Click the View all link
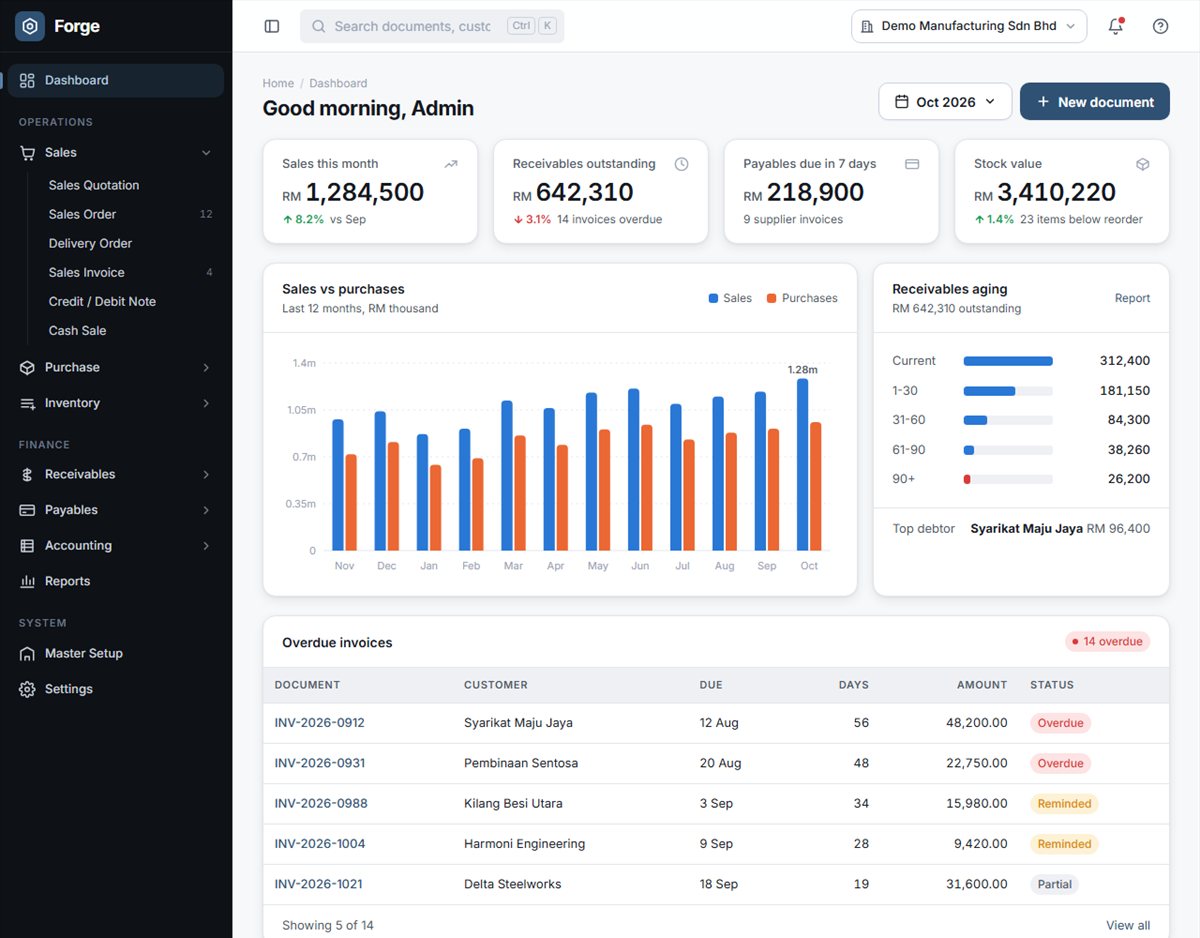 click(1128, 925)
